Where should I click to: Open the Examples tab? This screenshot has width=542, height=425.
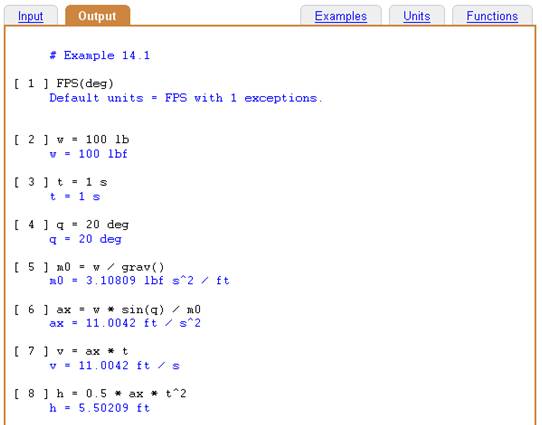[x=341, y=16]
